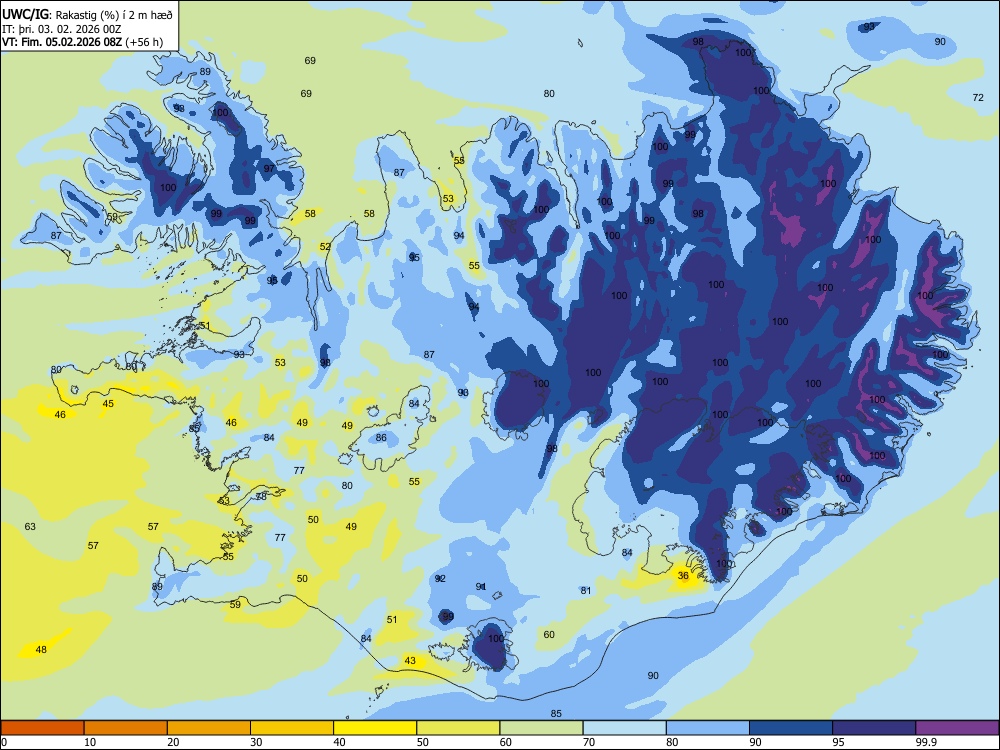Click the purple above-99.9 legend swatch
Screen dimensions: 1000x750
point(957,728)
